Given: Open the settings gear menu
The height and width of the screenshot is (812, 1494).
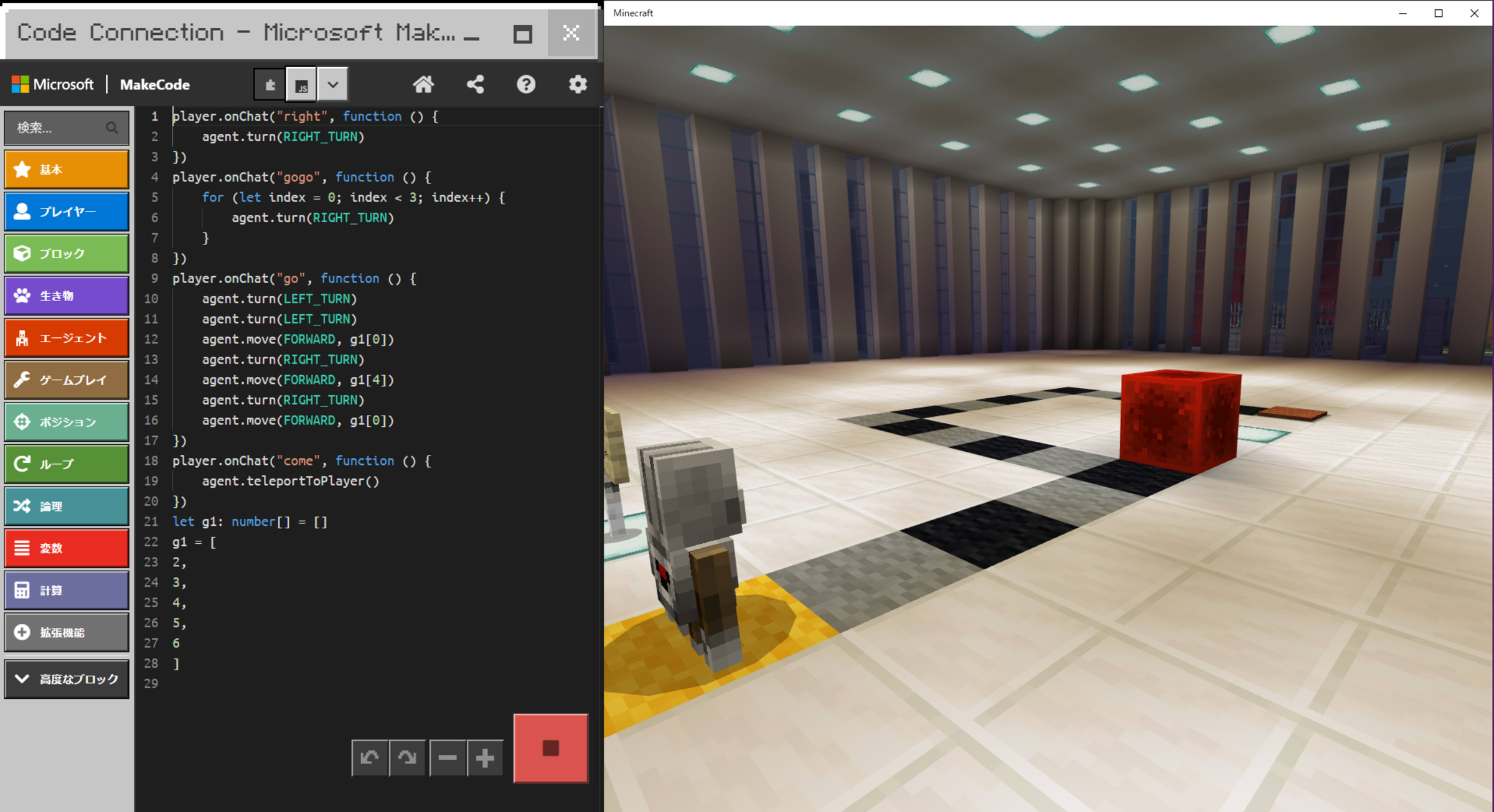Looking at the screenshot, I should [x=578, y=85].
